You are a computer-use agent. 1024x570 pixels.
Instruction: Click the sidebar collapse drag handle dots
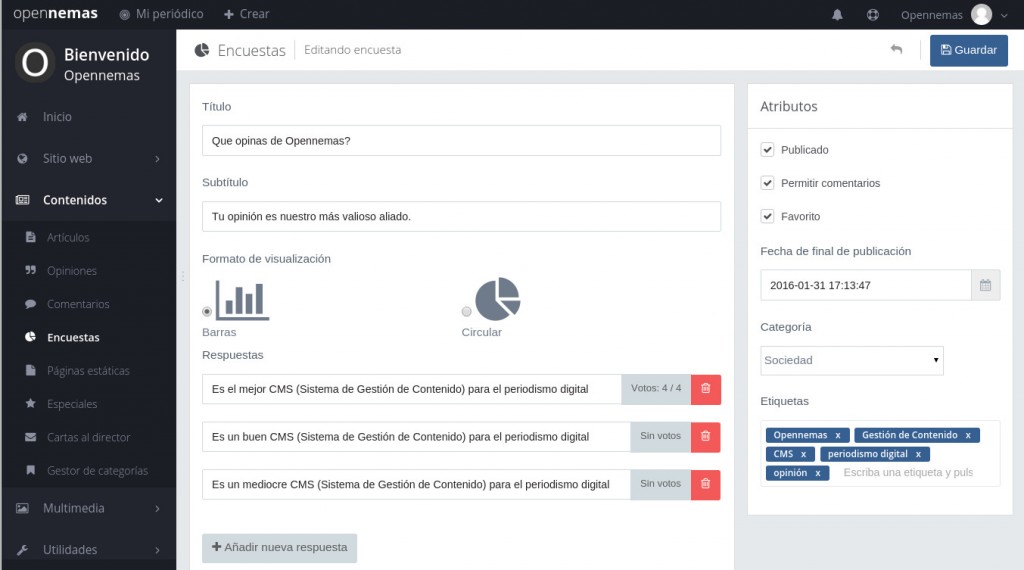tap(183, 277)
